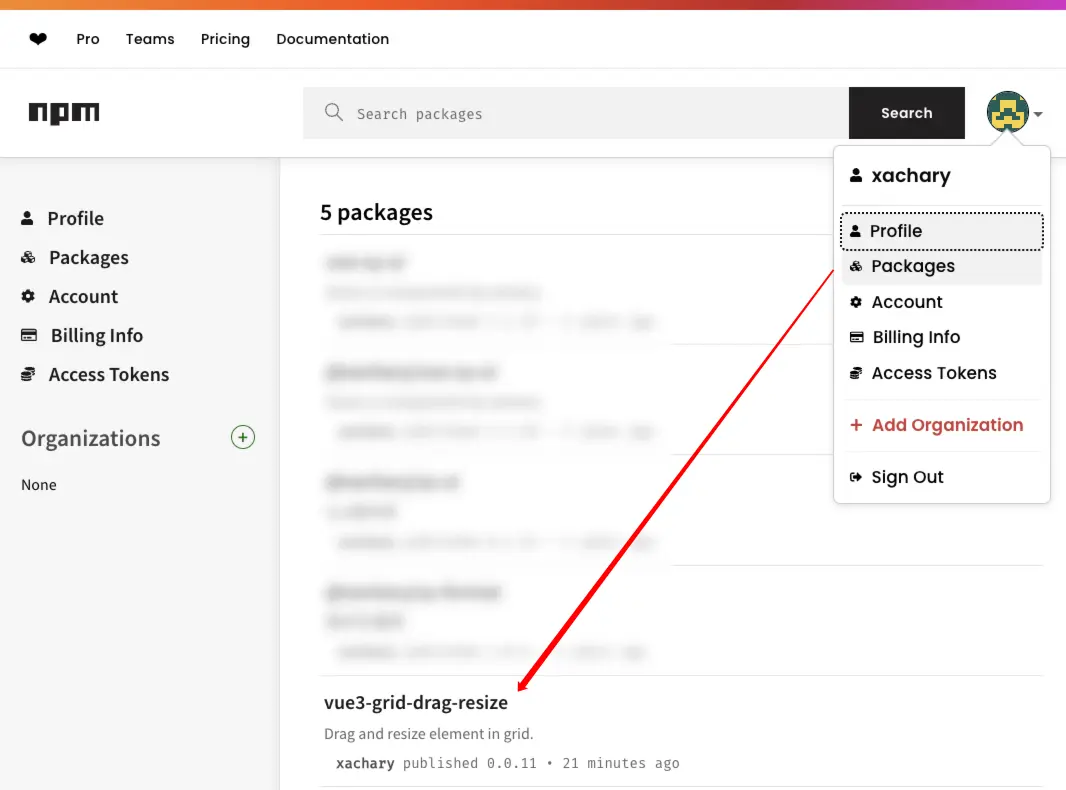Click the person icon beside xachary
This screenshot has width=1066, height=790.
point(856,175)
